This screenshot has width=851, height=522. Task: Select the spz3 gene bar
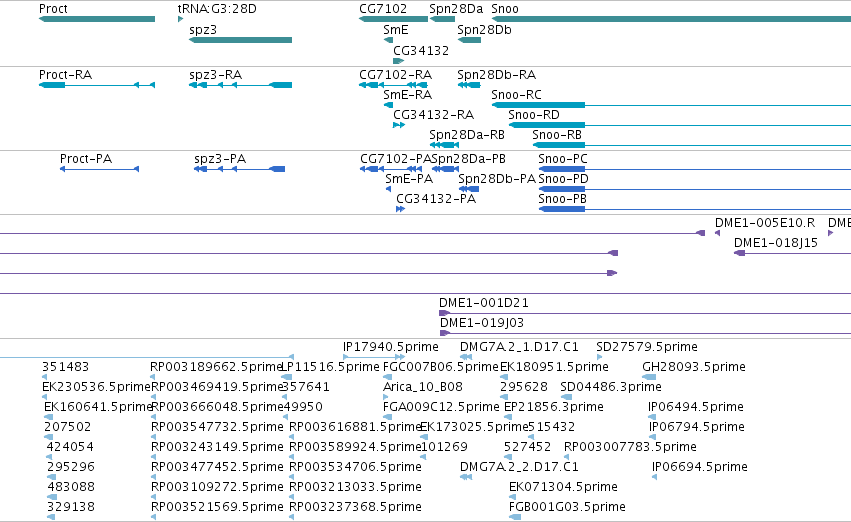[240, 40]
